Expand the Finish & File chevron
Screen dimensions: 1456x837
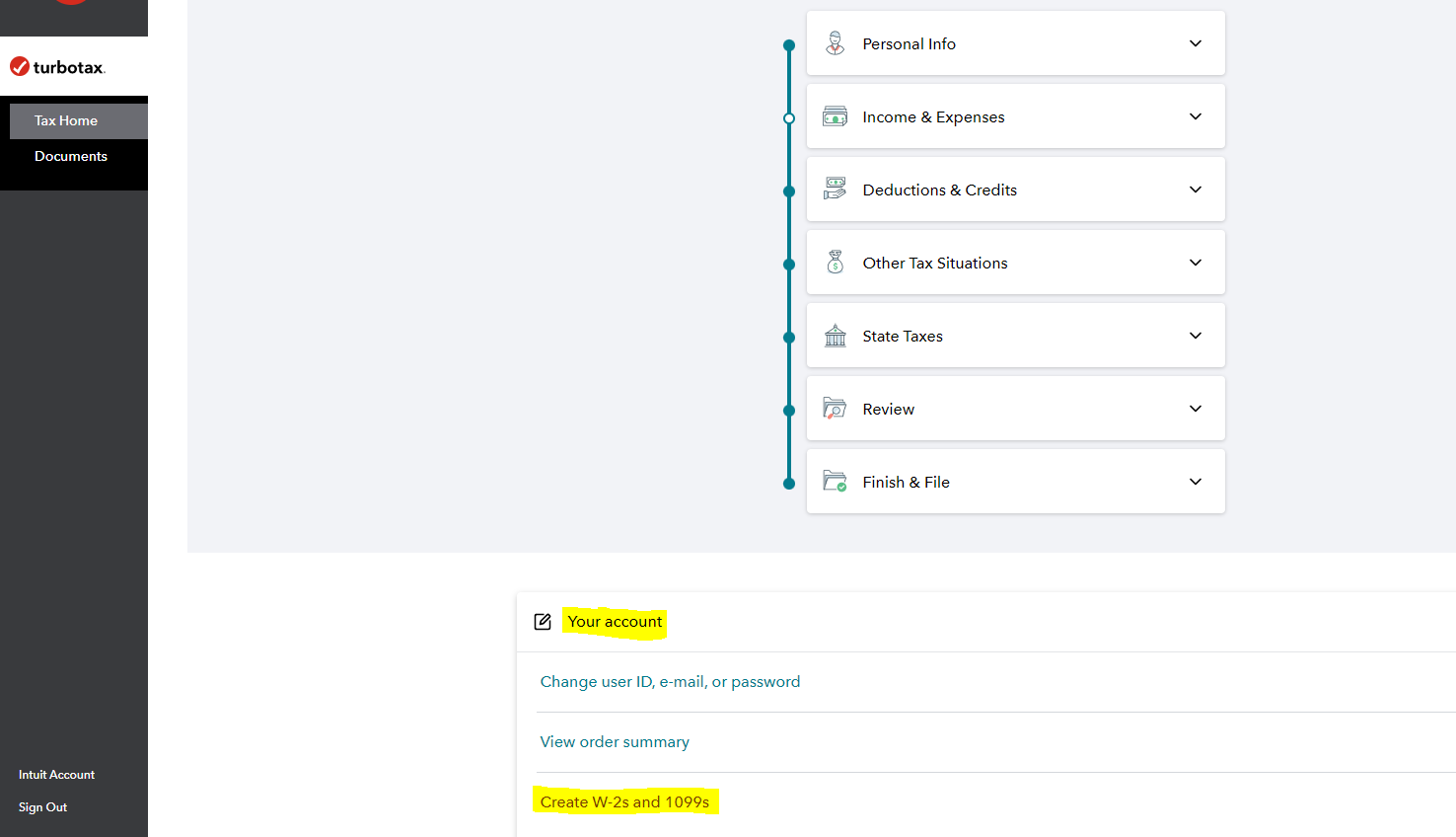coord(1196,482)
